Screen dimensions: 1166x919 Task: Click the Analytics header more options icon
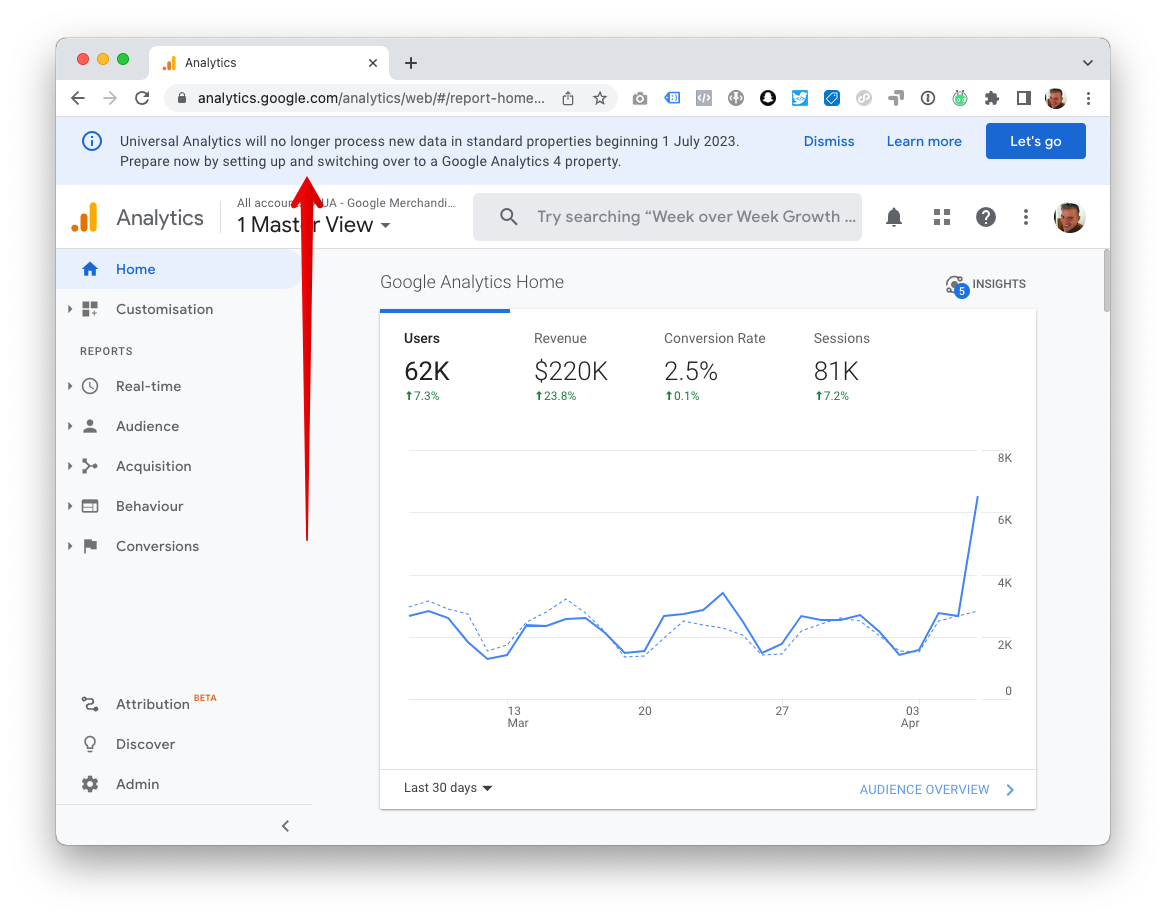tap(1025, 217)
